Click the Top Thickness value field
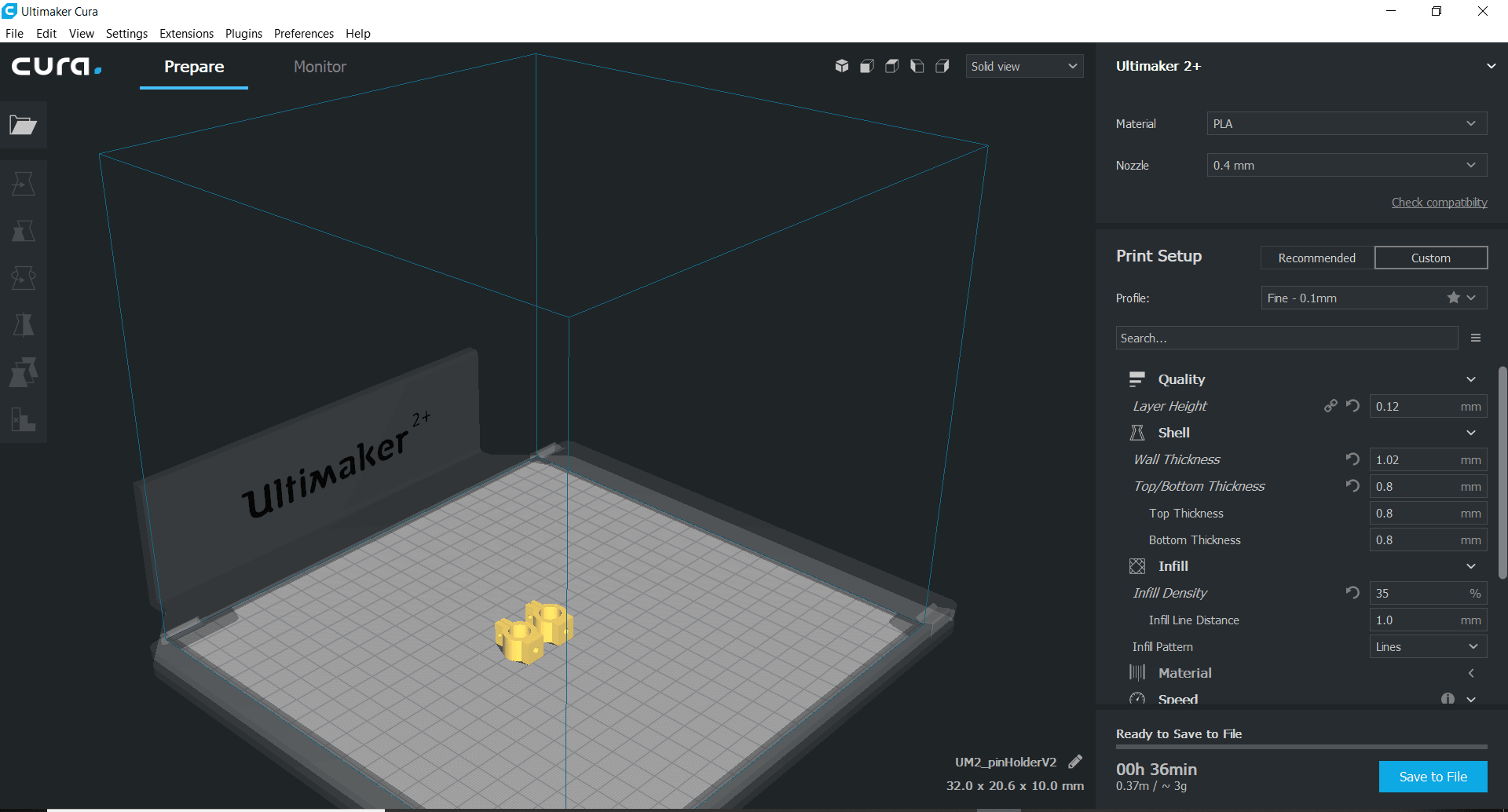The height and width of the screenshot is (812, 1508). (x=1428, y=513)
